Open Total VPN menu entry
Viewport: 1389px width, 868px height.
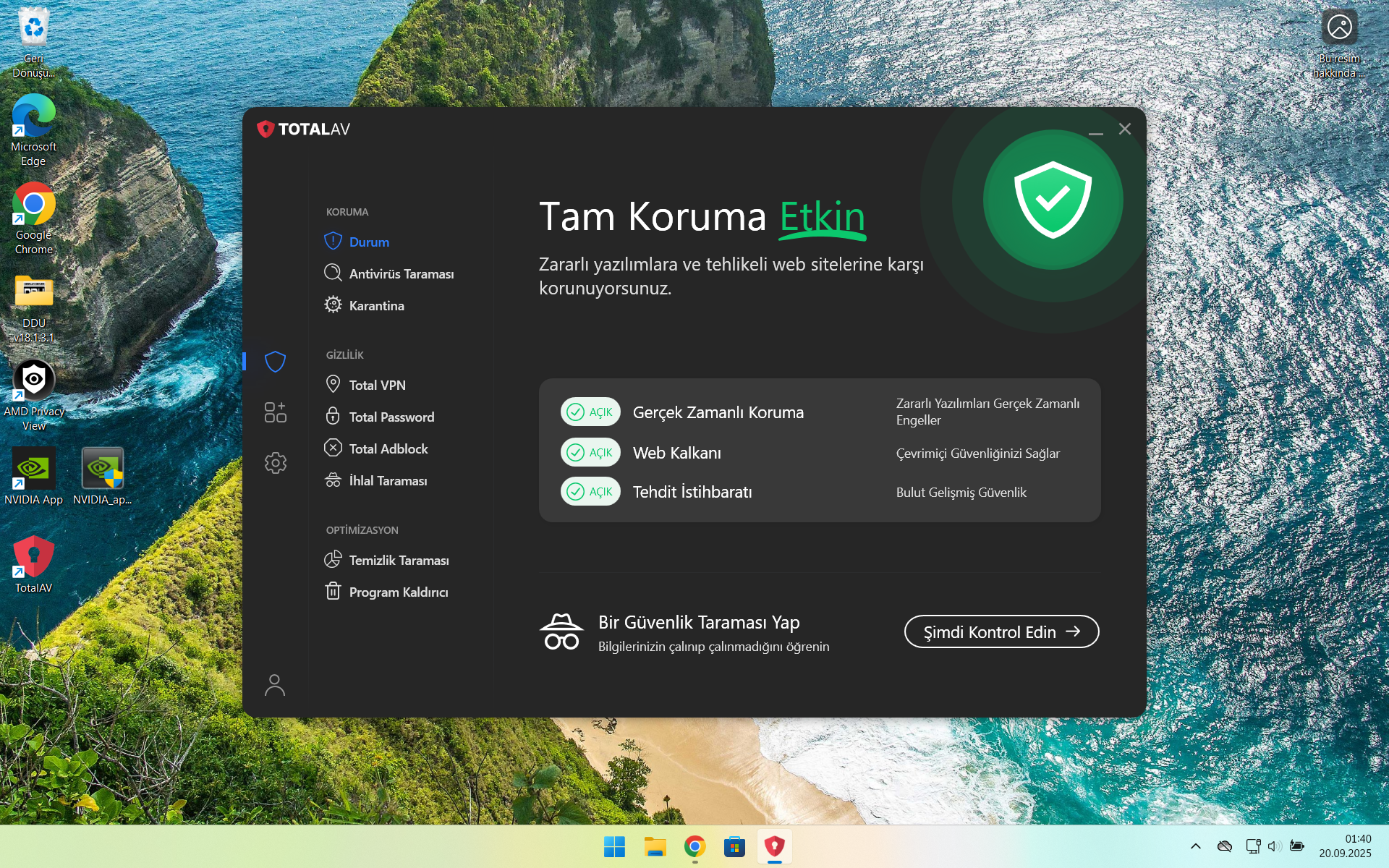point(377,385)
